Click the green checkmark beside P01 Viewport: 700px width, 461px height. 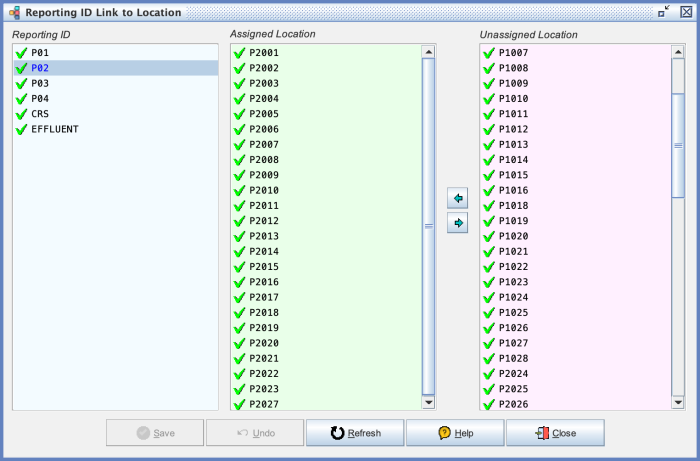(x=20, y=53)
